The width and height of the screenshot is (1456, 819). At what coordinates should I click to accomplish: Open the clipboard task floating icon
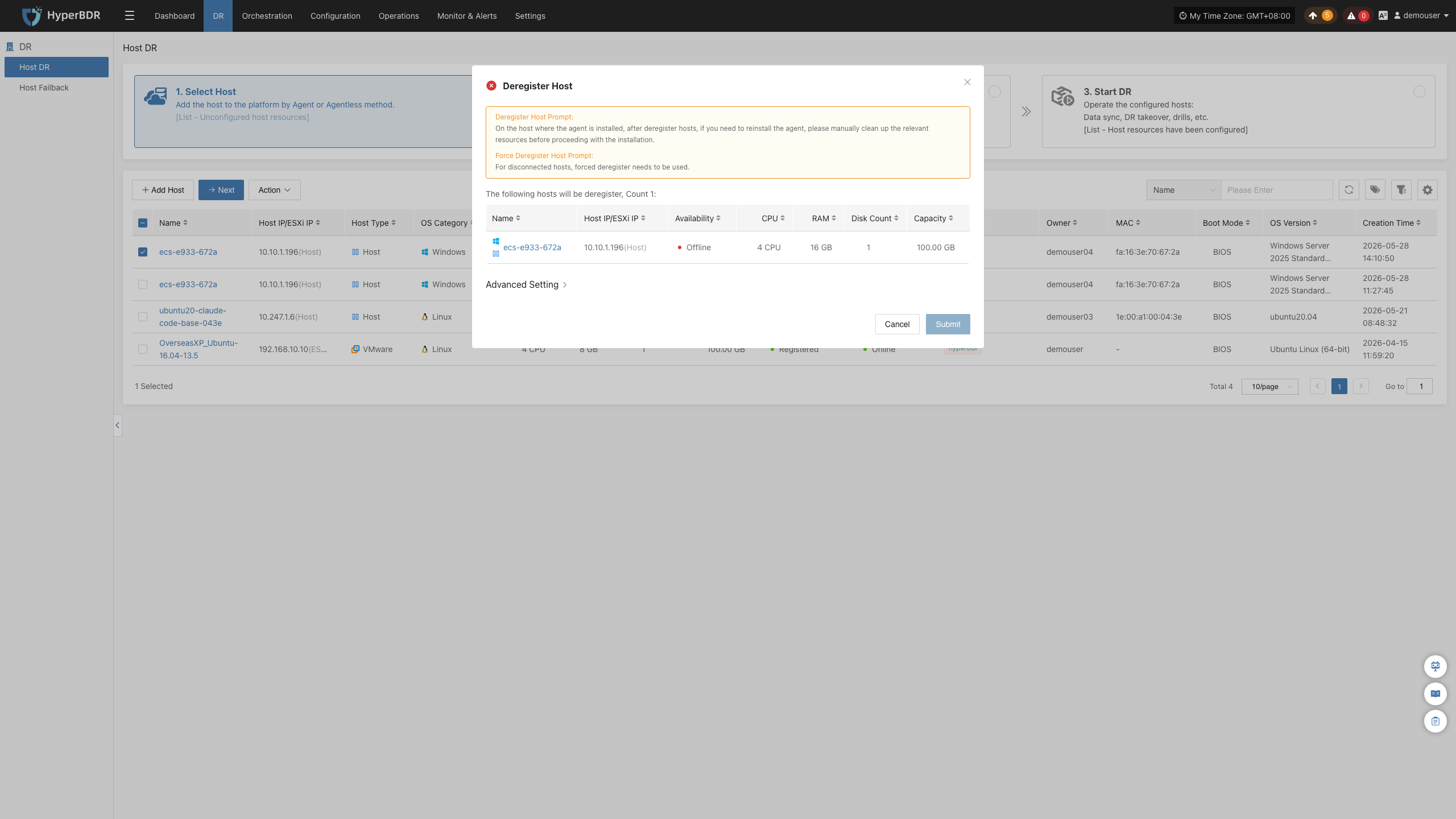1436,721
